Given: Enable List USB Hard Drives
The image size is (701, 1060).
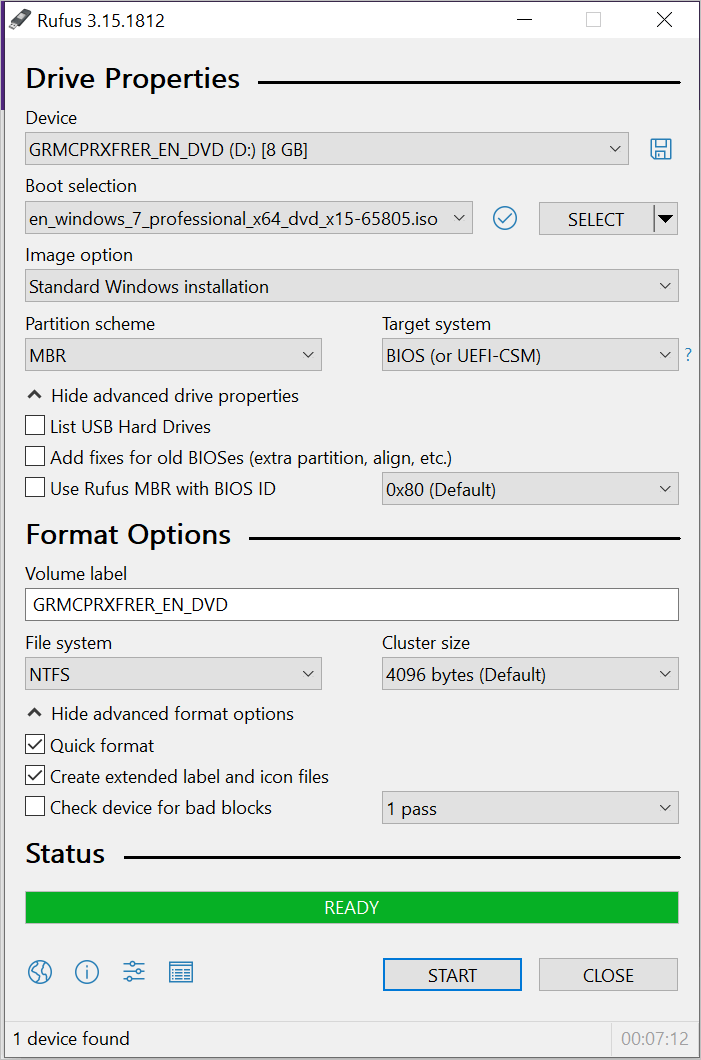Looking at the screenshot, I should pos(35,426).
